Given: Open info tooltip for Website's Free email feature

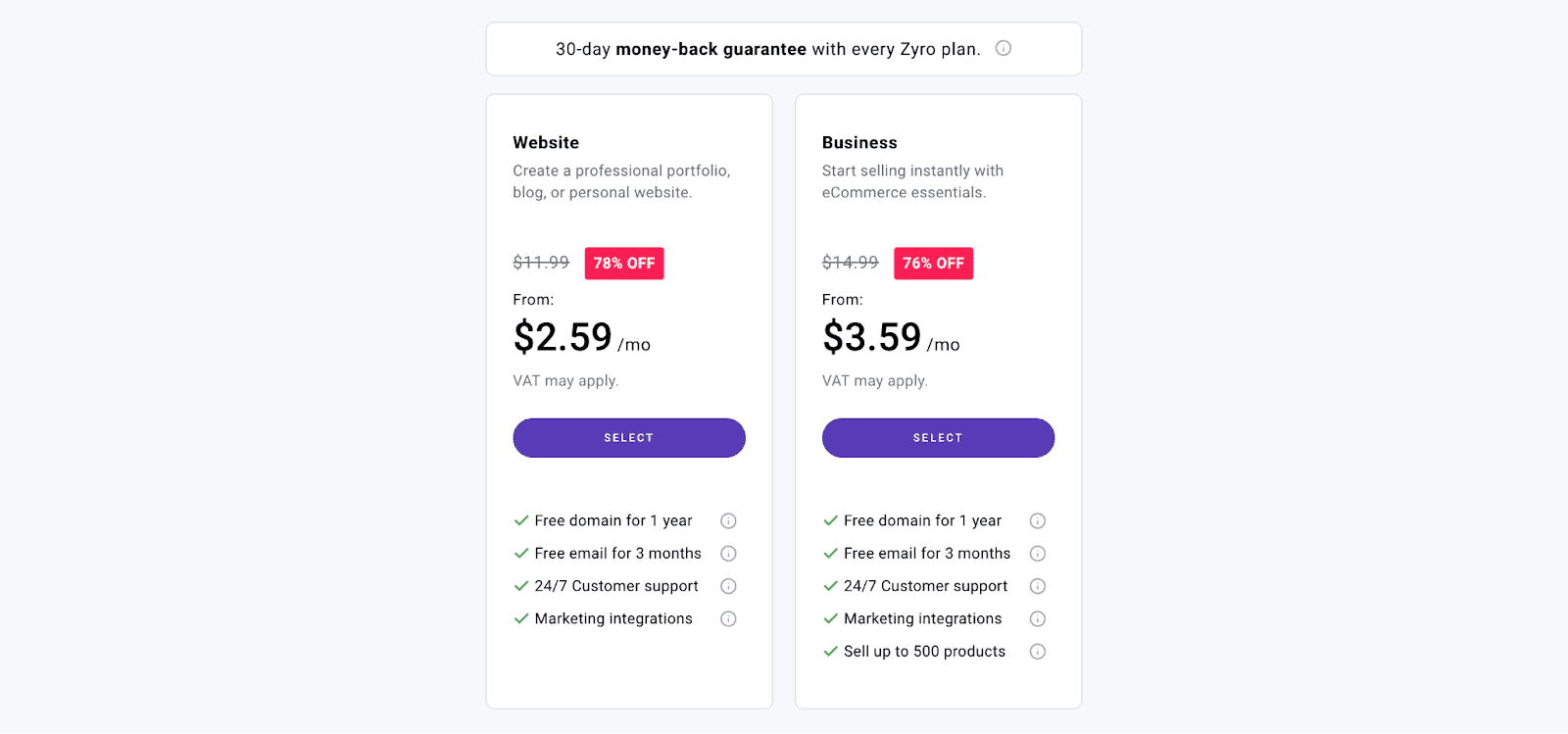Looking at the screenshot, I should 728,553.
